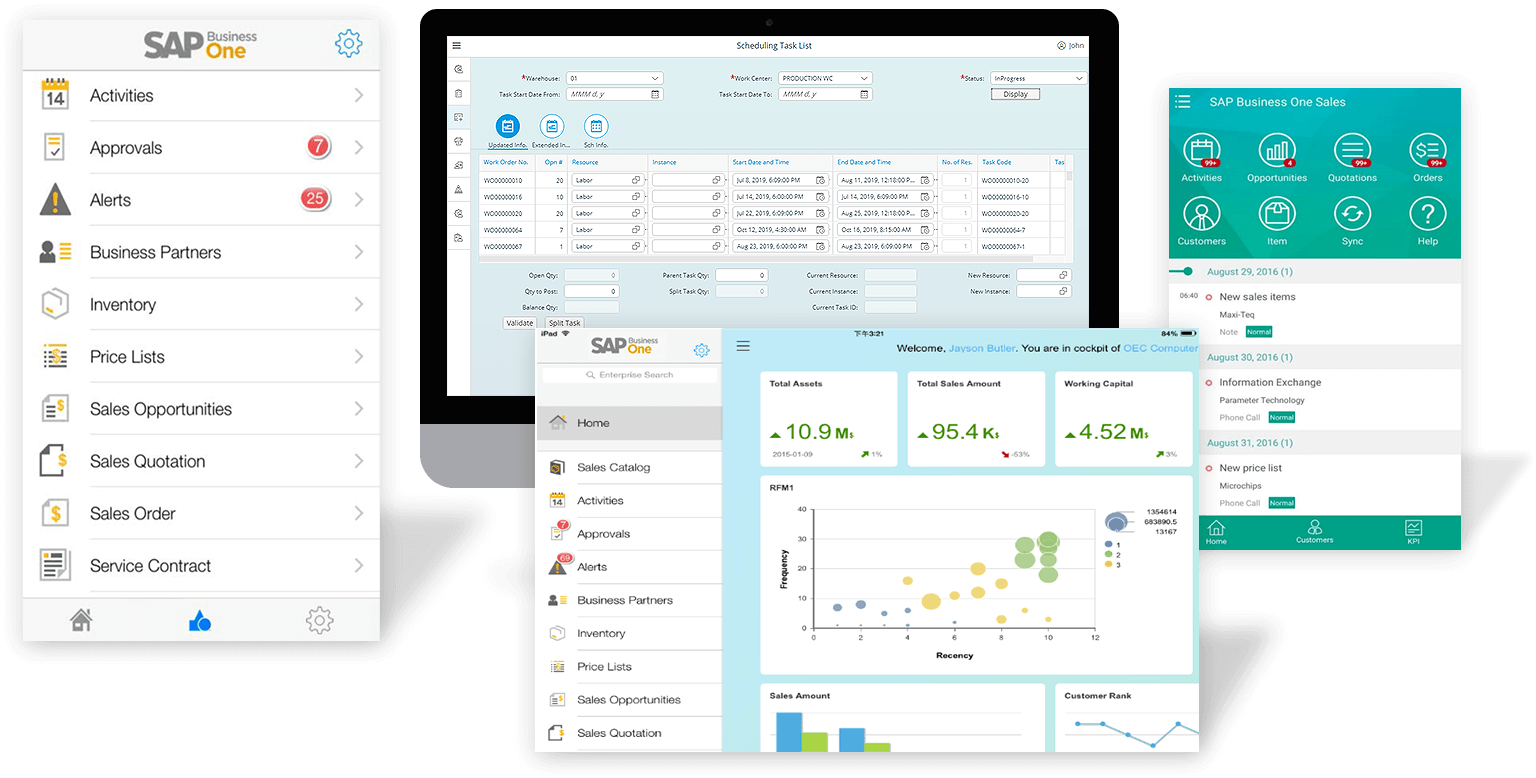Screen dimensions: 1536x778
Task: Open Opportunities icon in SAP Business One Sales
Action: (x=1277, y=151)
